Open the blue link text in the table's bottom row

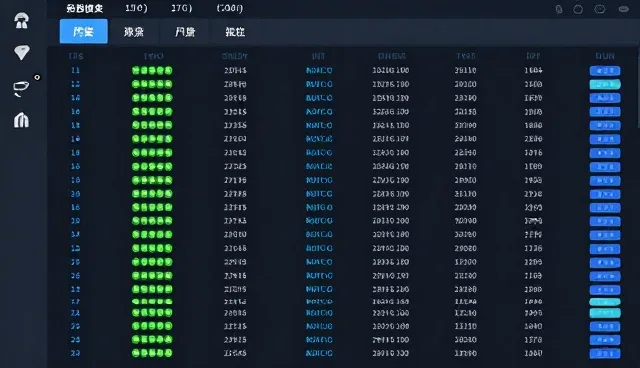[x=319, y=353]
